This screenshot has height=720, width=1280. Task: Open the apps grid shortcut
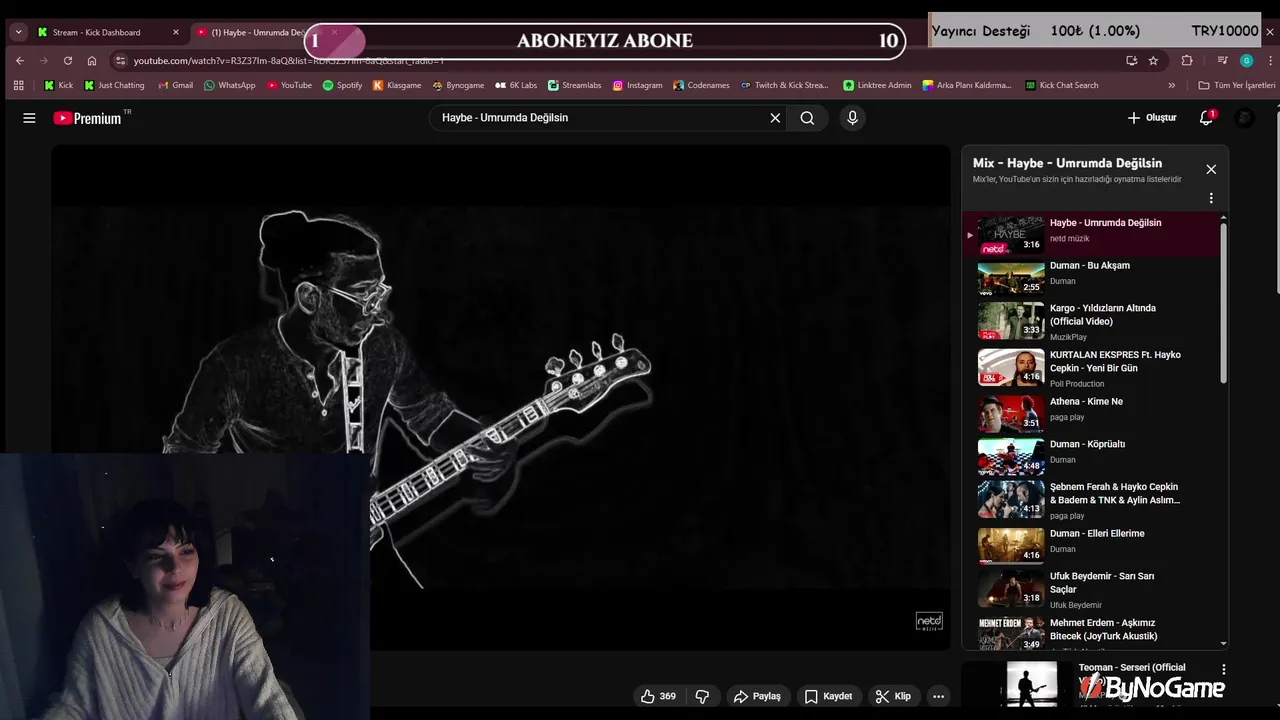pyautogui.click(x=18, y=85)
